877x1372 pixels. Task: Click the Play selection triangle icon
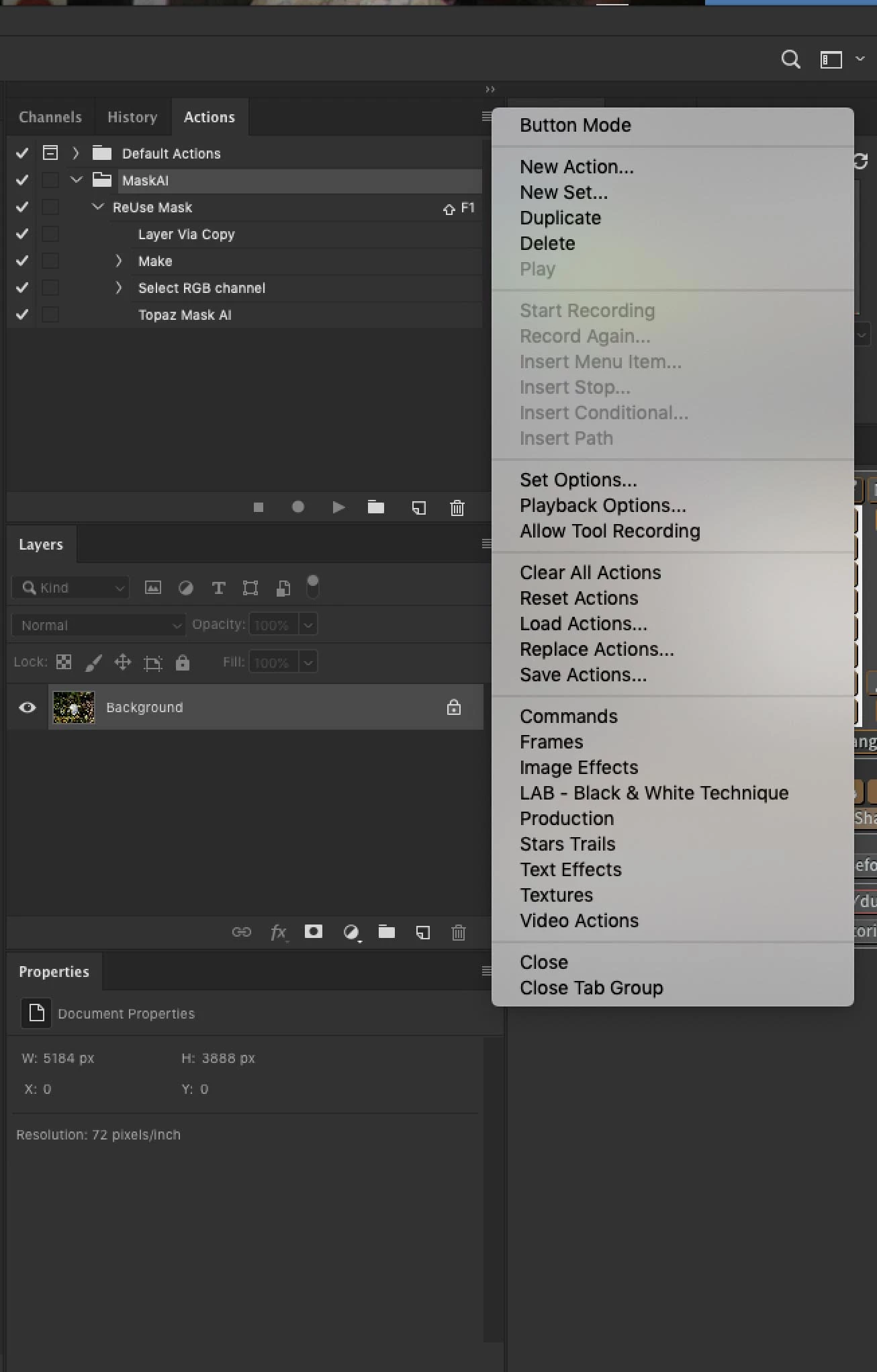point(338,507)
